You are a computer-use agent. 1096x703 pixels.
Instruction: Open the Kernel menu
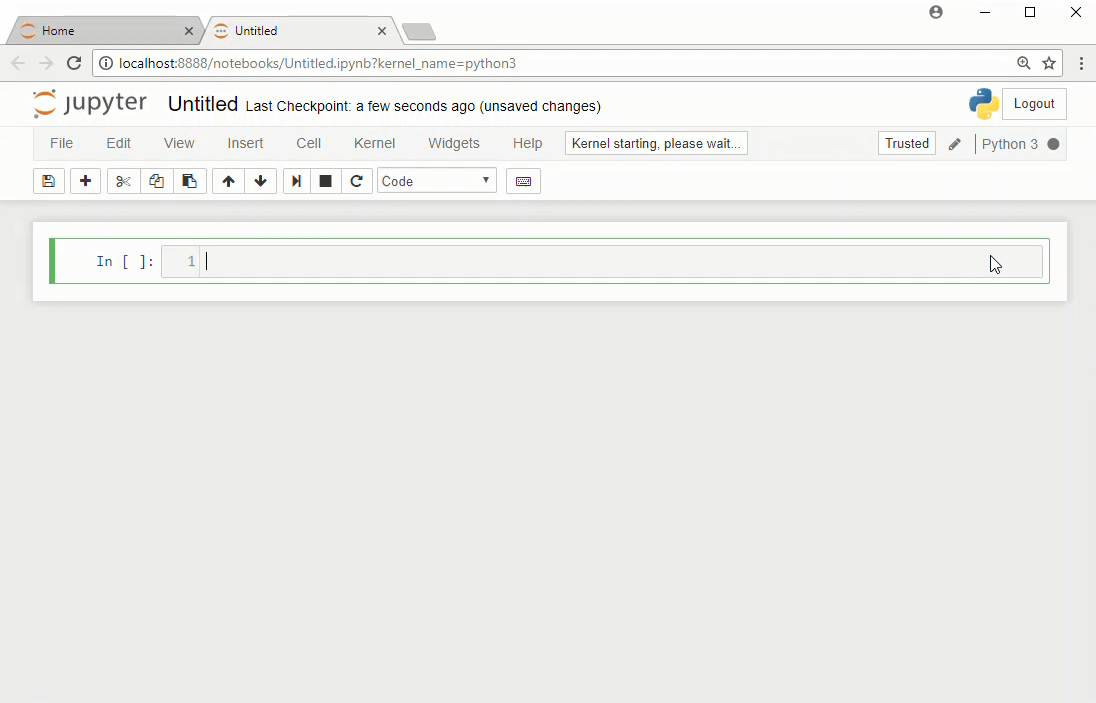[x=374, y=143]
